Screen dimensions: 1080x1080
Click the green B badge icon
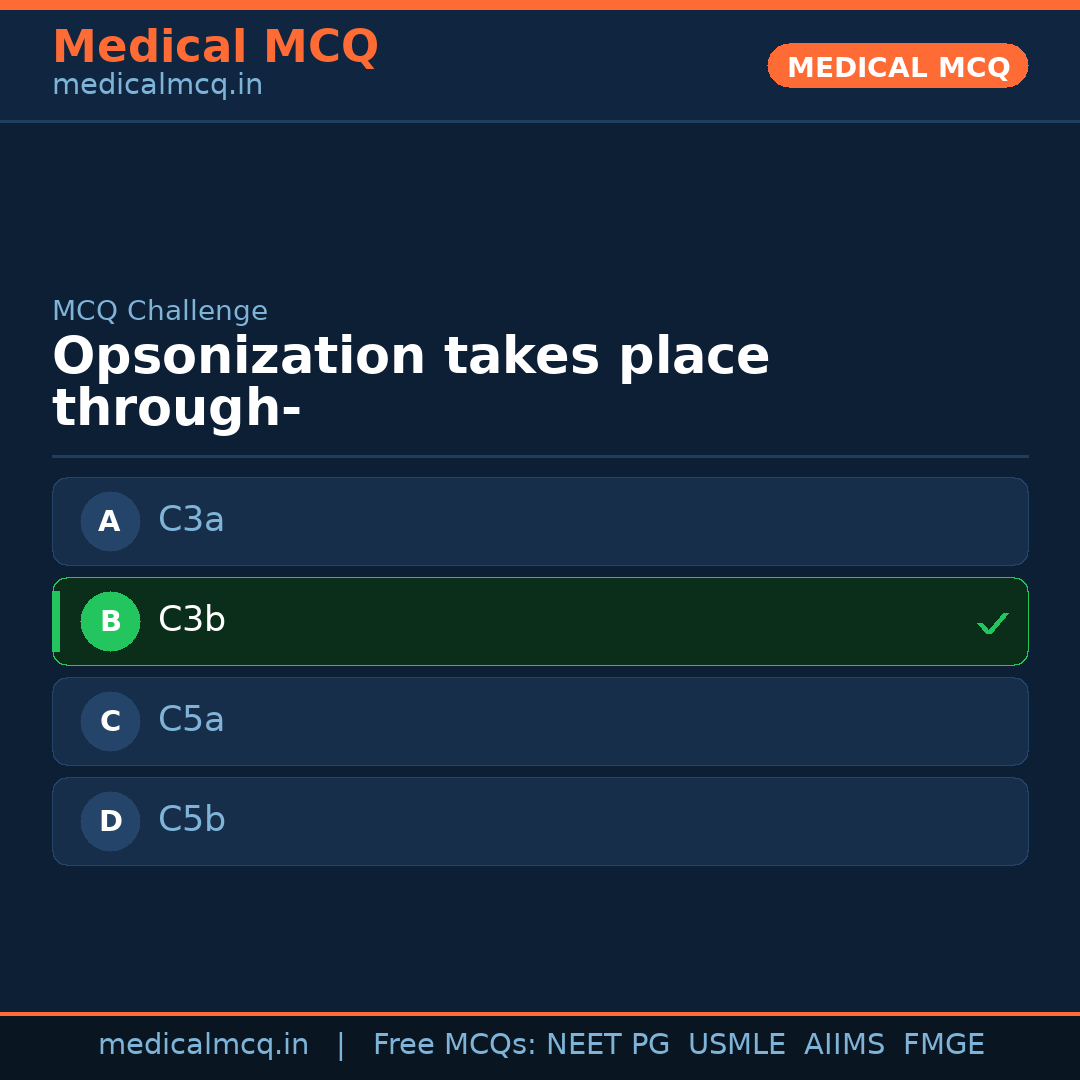coord(110,621)
